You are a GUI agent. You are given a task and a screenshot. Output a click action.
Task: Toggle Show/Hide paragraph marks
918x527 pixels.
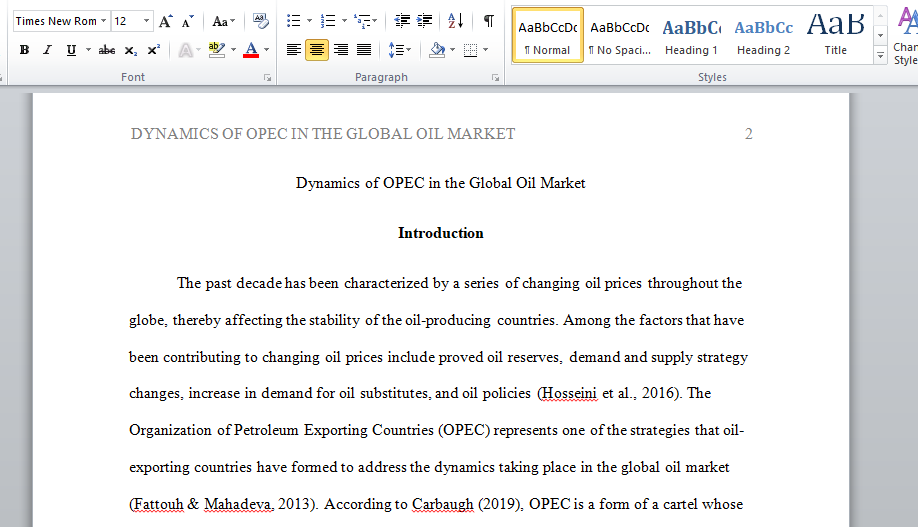[x=488, y=22]
